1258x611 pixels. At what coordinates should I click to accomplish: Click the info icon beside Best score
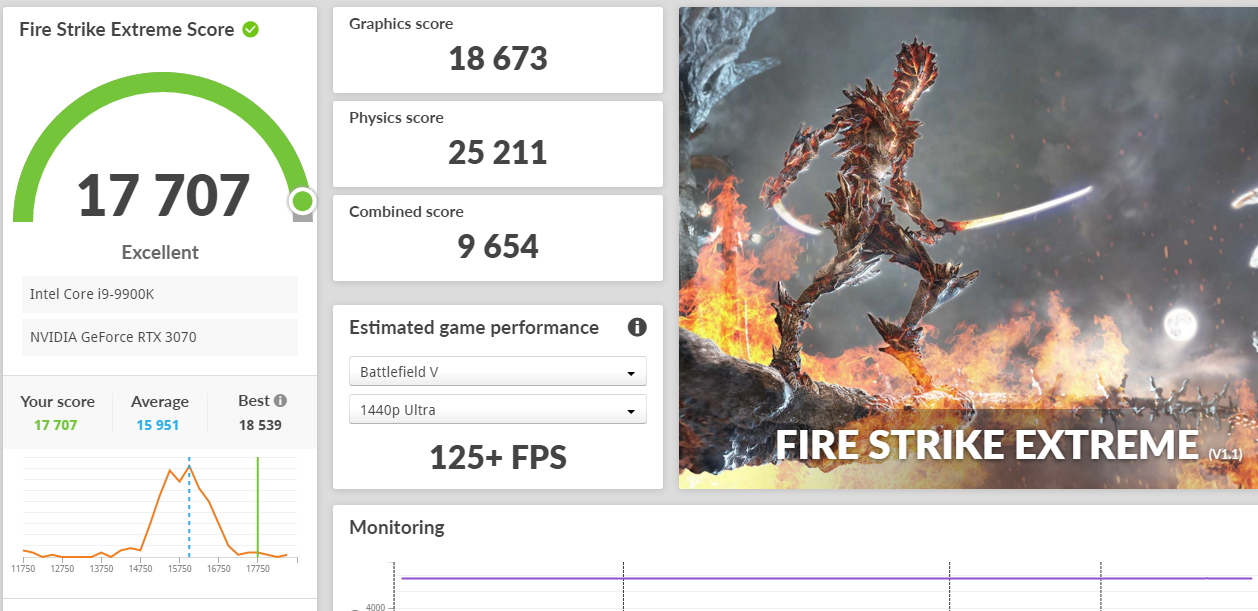[x=280, y=400]
